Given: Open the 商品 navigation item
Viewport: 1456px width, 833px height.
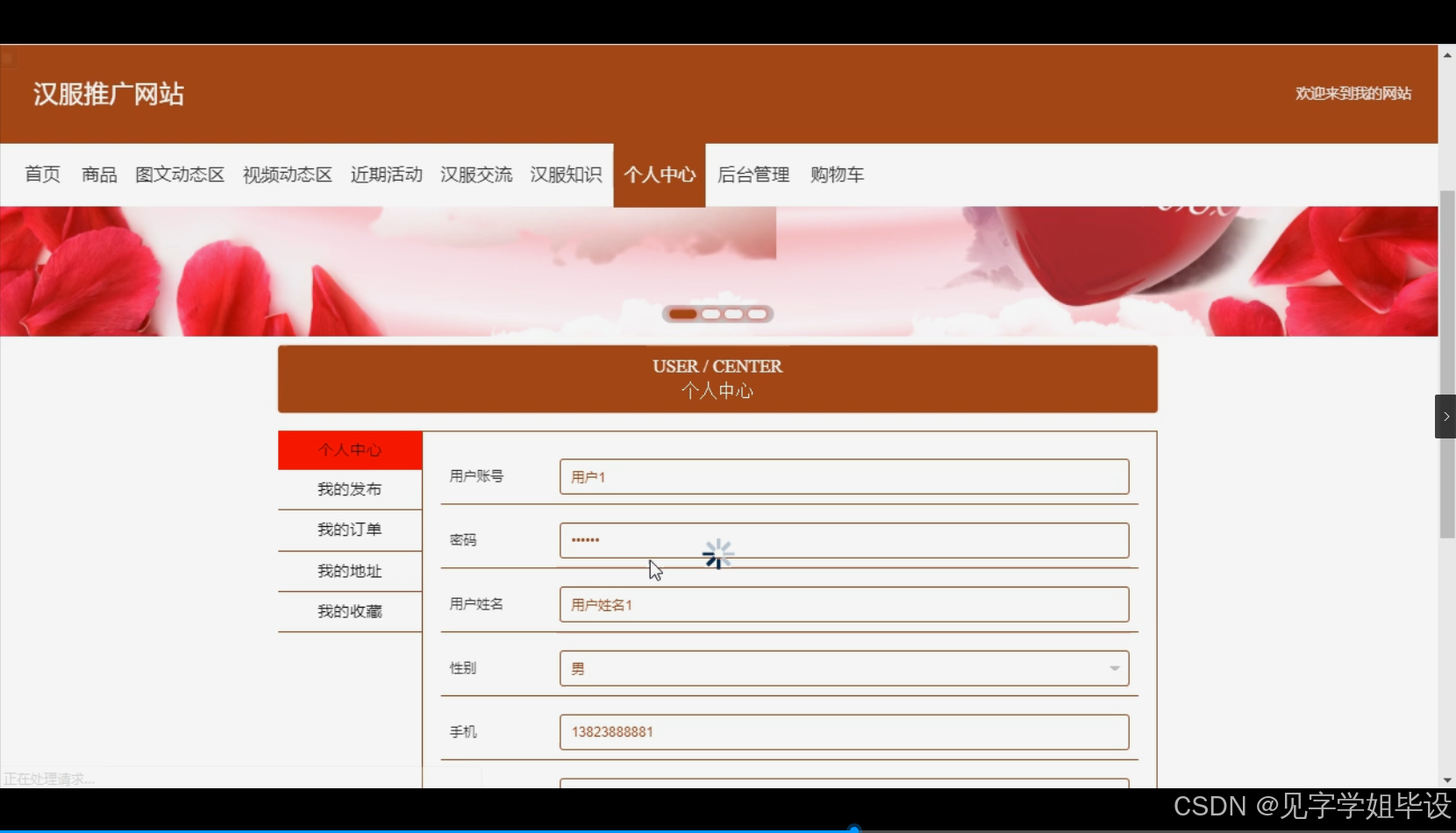Looking at the screenshot, I should click(99, 174).
